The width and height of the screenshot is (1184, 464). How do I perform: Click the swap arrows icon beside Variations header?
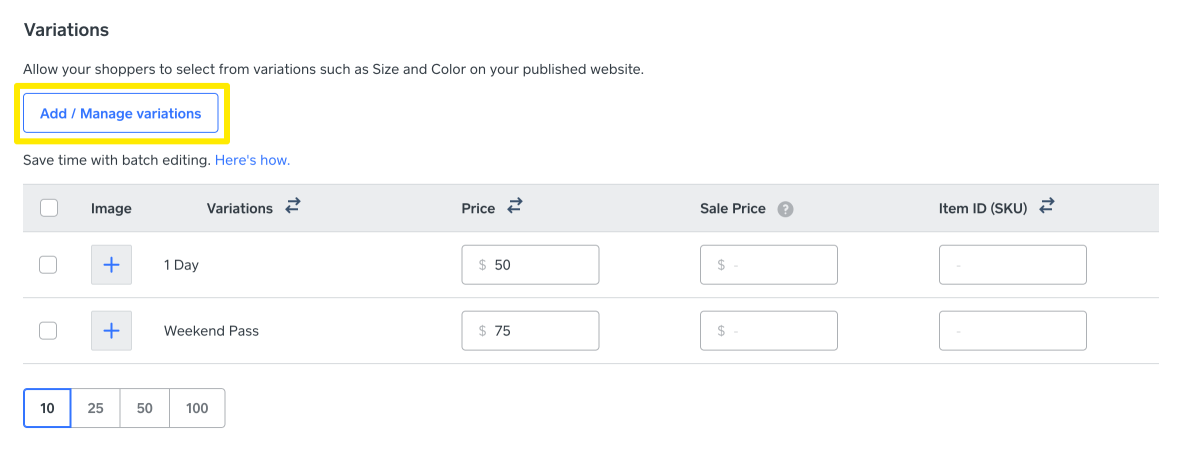[293, 207]
